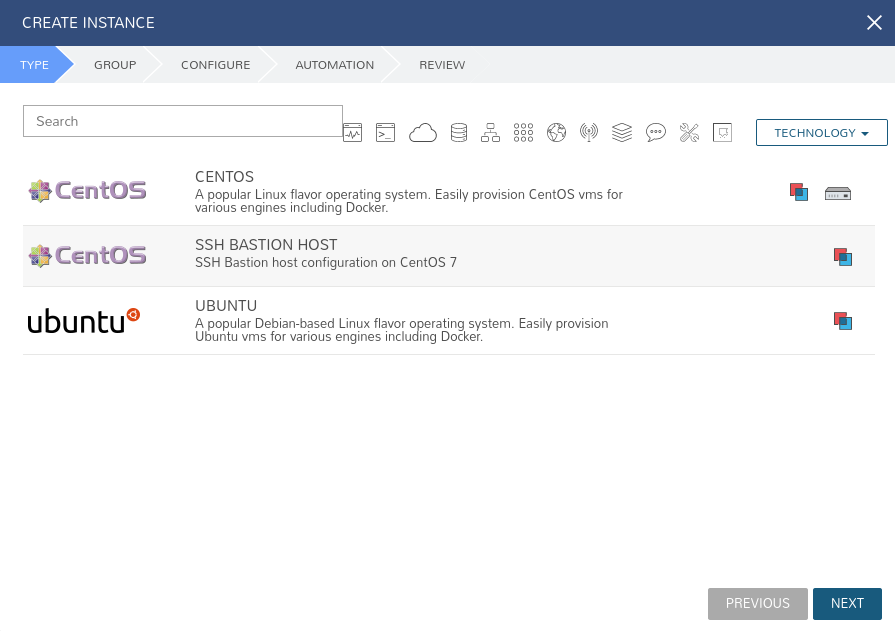Filter by globe web category icon
895x631 pixels.
click(557, 132)
